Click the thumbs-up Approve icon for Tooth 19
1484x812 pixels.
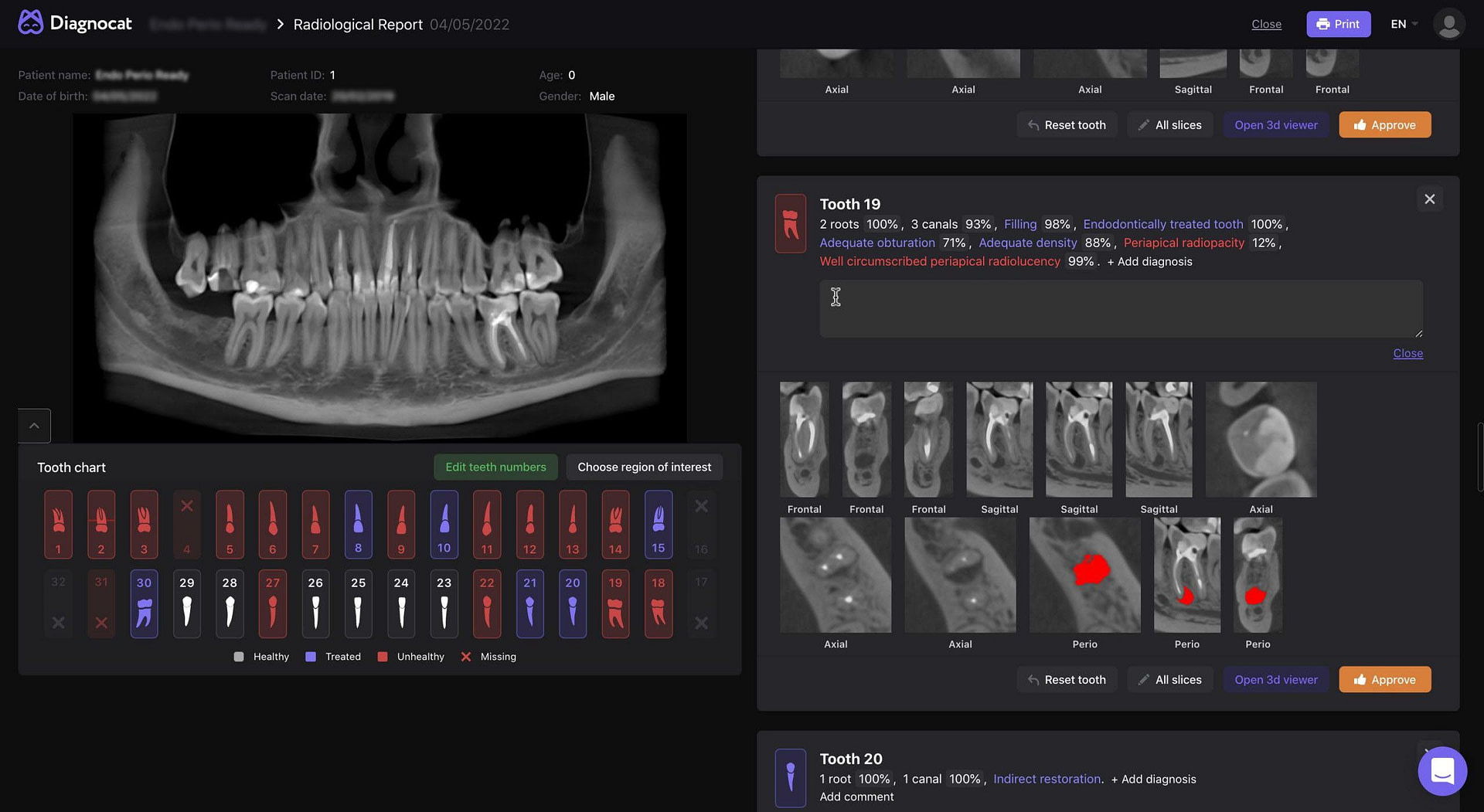[x=1360, y=679]
